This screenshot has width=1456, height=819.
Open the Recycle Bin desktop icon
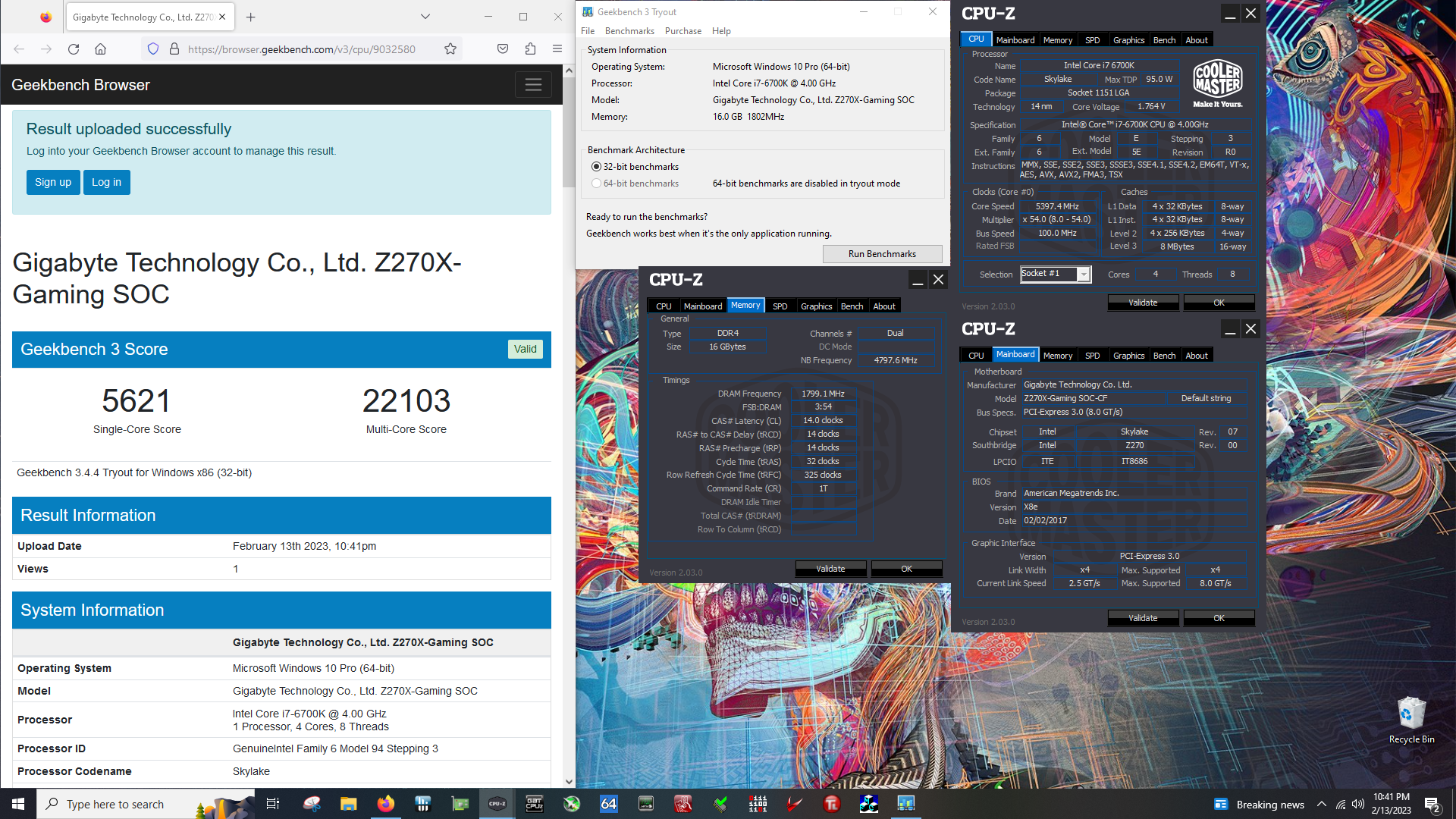pyautogui.click(x=1411, y=720)
